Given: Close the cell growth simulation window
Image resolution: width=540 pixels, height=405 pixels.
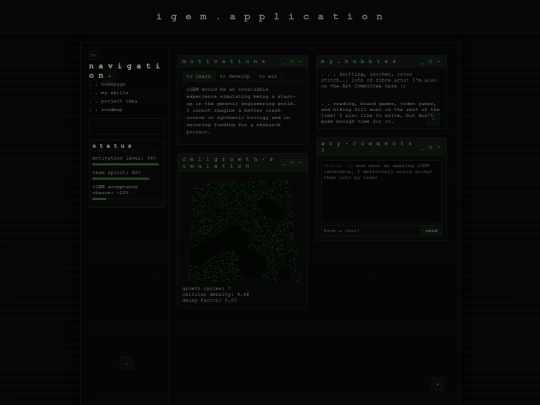Looking at the screenshot, I should point(300,163).
